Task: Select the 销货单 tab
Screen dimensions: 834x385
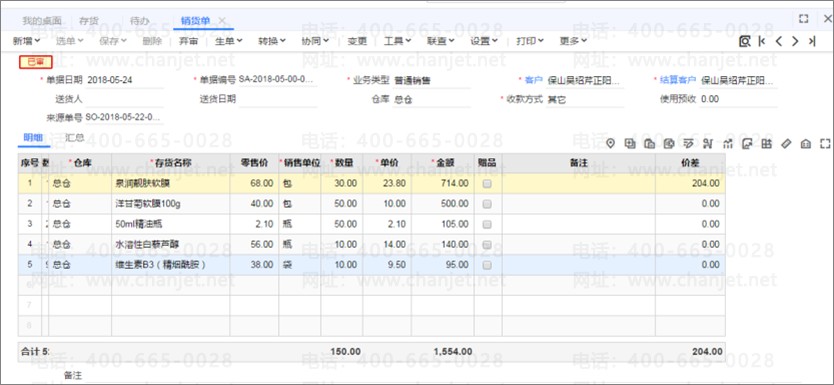Action: point(195,21)
